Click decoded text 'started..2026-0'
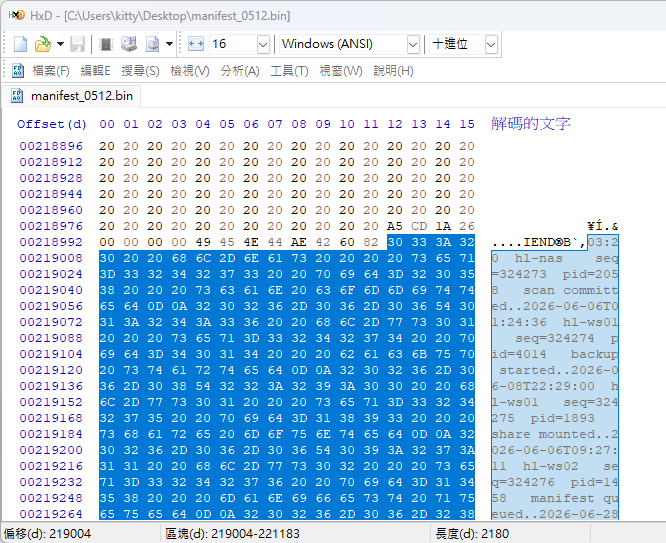The image size is (666, 543). click(559, 370)
